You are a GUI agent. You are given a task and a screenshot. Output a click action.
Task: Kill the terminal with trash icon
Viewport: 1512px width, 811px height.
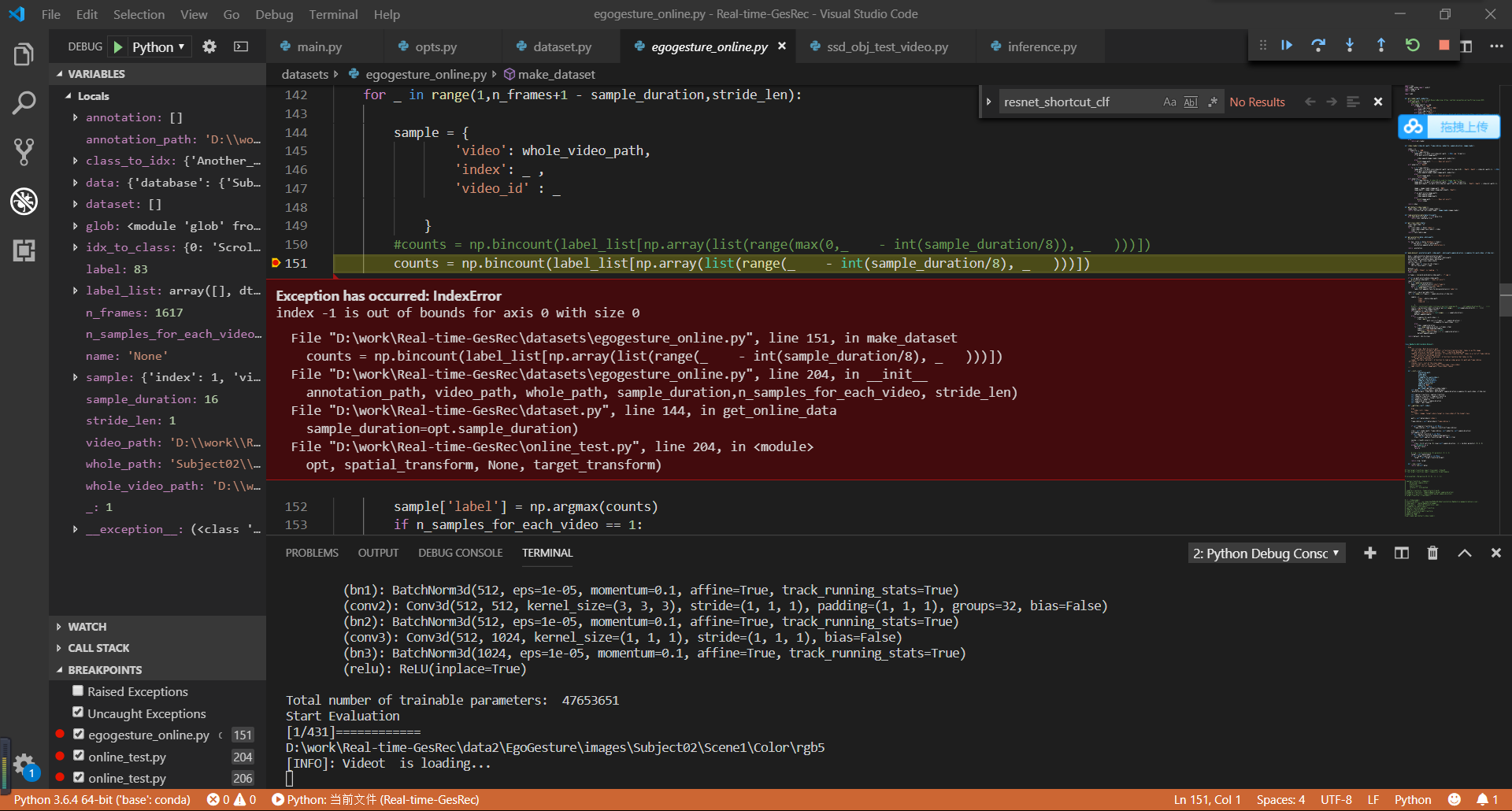click(x=1433, y=553)
